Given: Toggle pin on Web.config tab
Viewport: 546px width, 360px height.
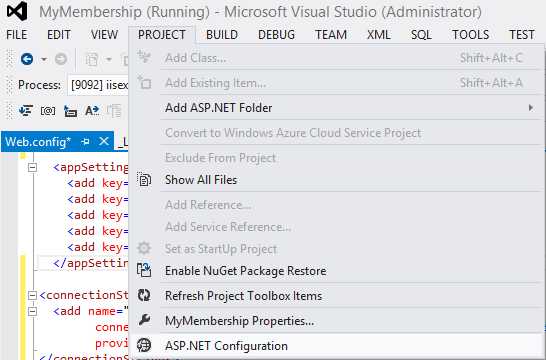Looking at the screenshot, I should pos(85,142).
